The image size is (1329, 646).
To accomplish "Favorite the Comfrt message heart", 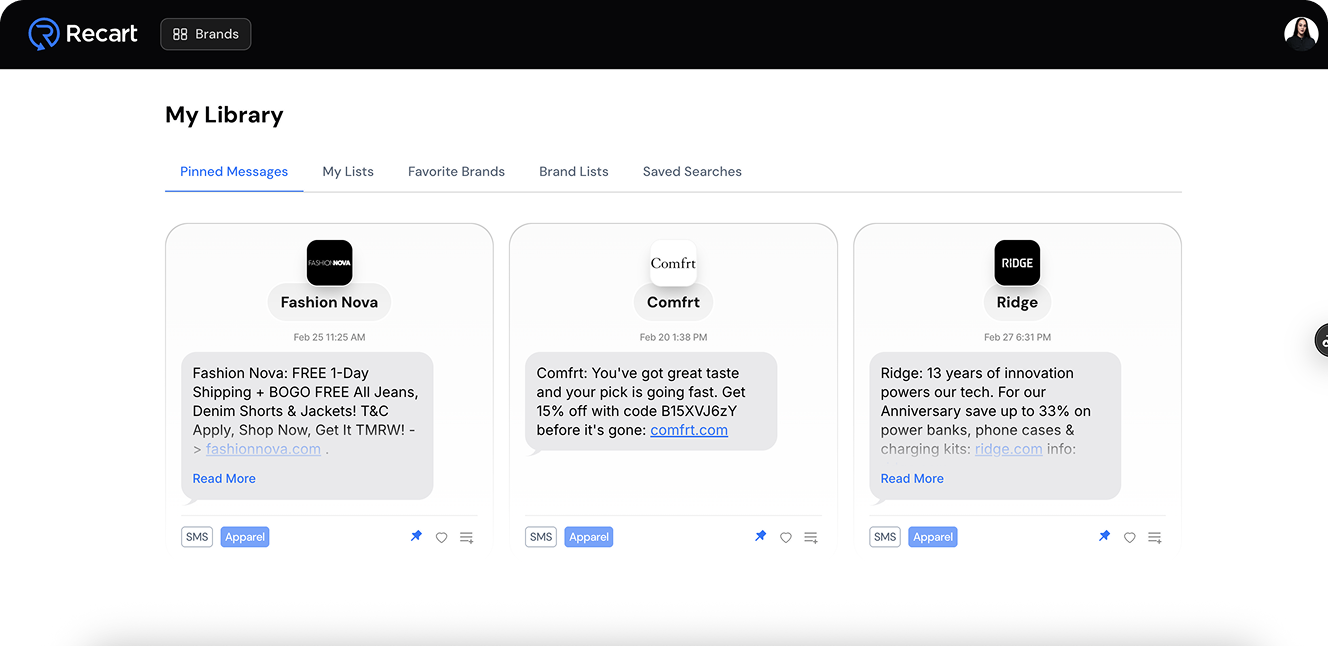I will click(785, 538).
